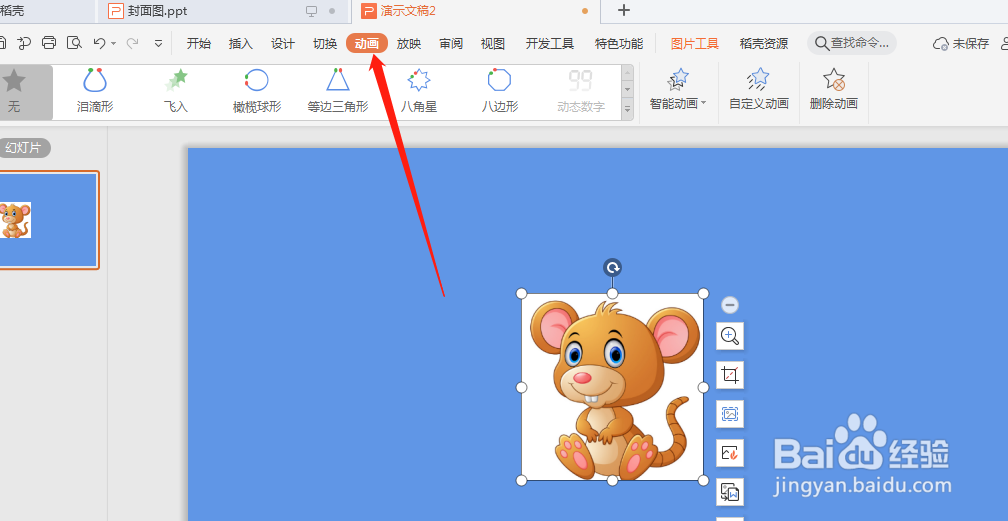The width and height of the screenshot is (1008, 521).
Task: Open the 特色功能 ribbon tab
Action: [x=619, y=44]
